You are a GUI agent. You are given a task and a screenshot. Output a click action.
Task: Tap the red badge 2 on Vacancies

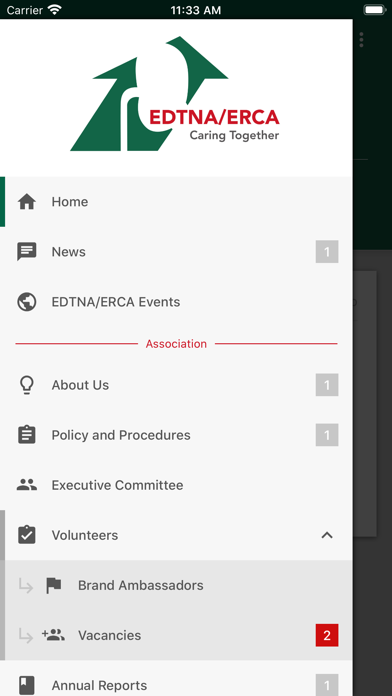pyautogui.click(x=327, y=635)
